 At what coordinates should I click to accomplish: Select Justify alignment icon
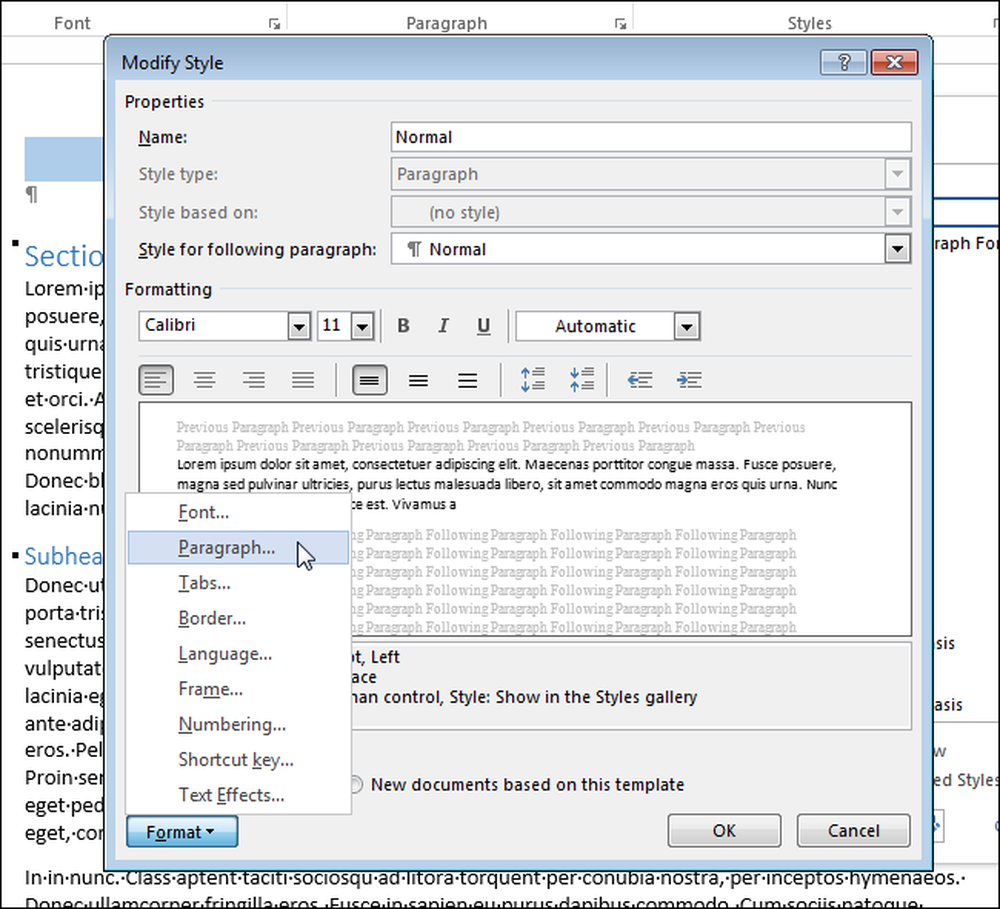[x=303, y=381]
